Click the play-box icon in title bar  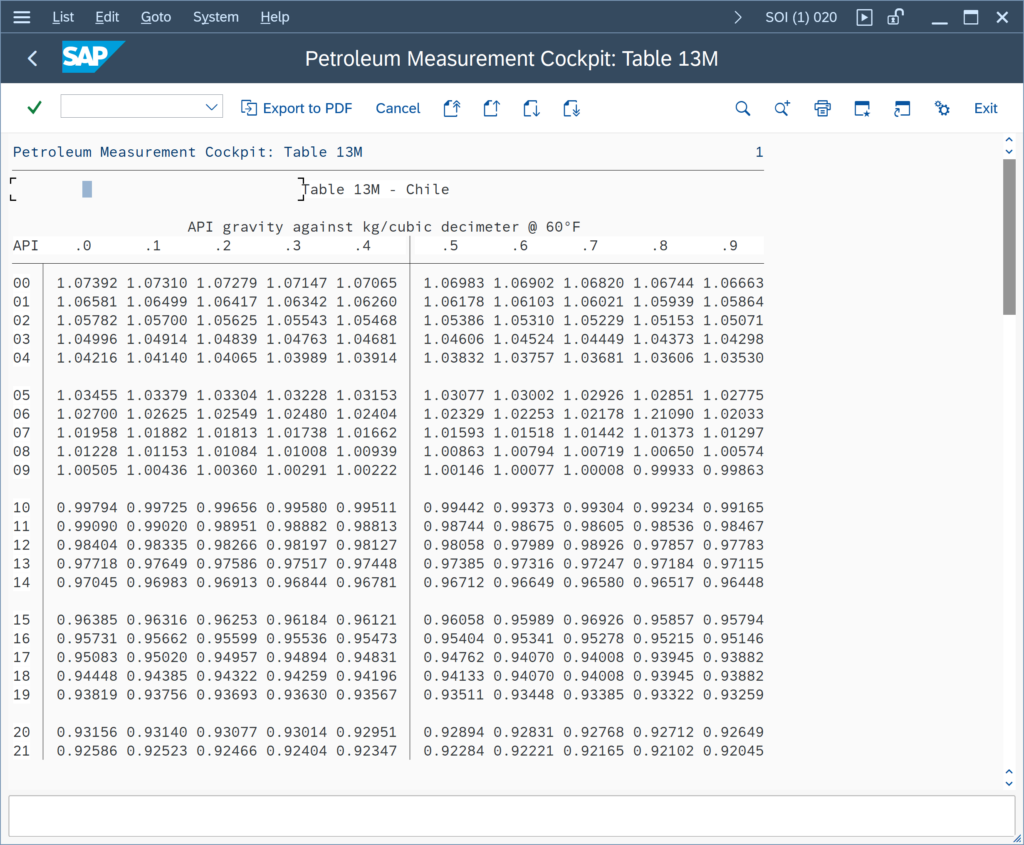tap(864, 18)
